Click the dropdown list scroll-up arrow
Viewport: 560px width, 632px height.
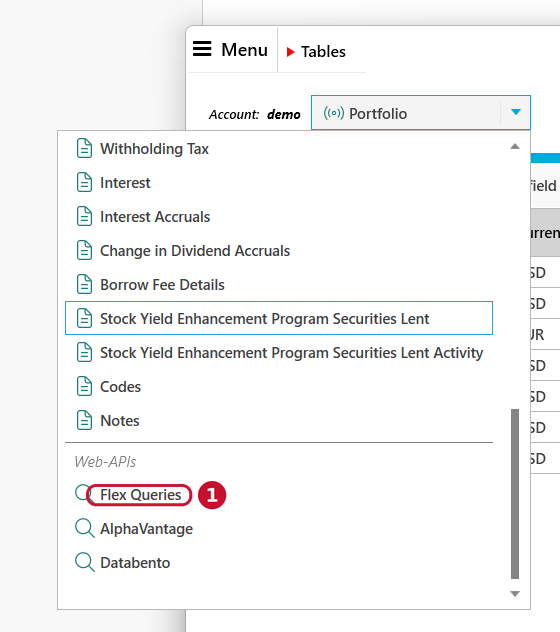pos(515,146)
